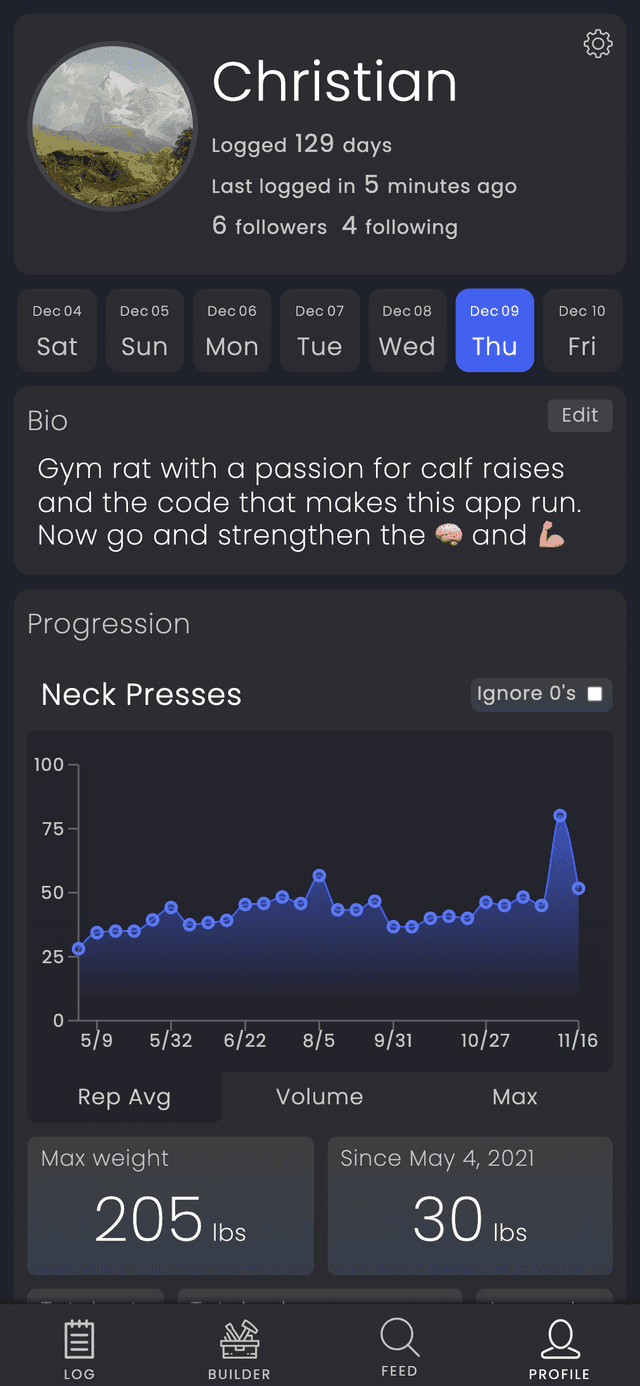The height and width of the screenshot is (1386, 640).
Task: Click the peak data point at 80
Action: pos(560,816)
